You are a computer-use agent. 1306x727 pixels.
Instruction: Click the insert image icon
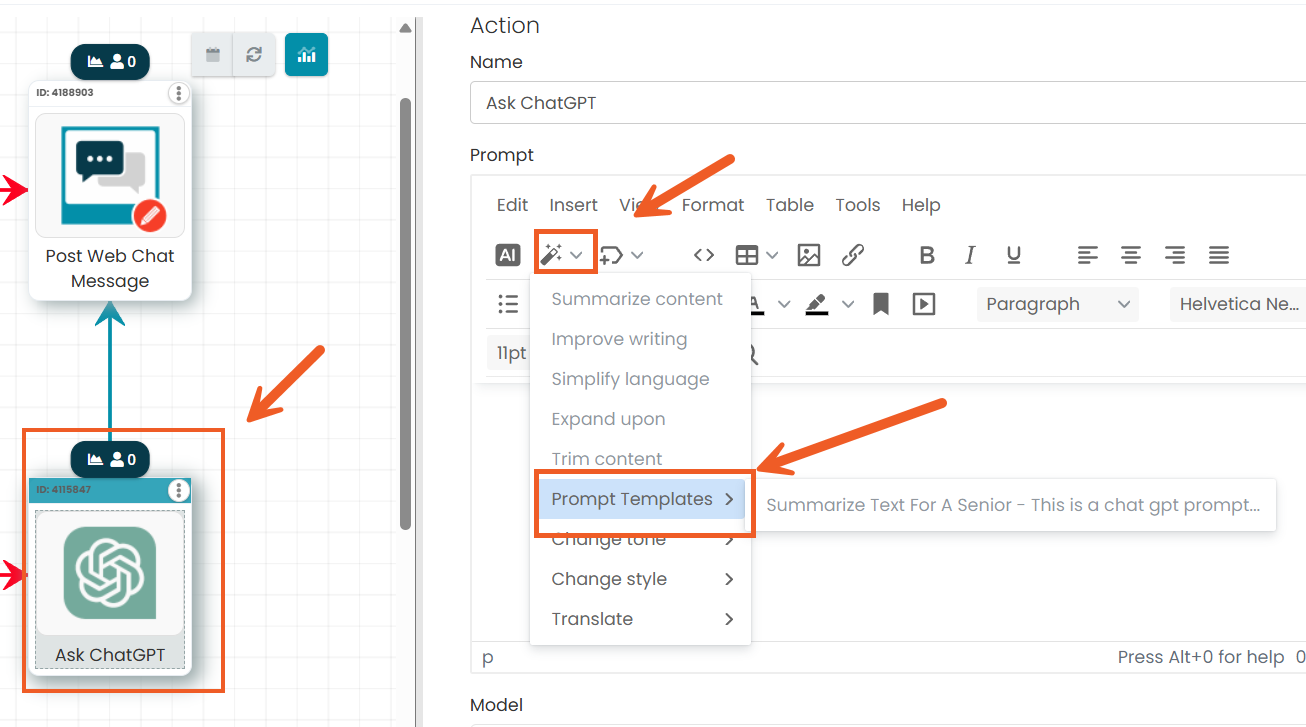click(x=809, y=255)
